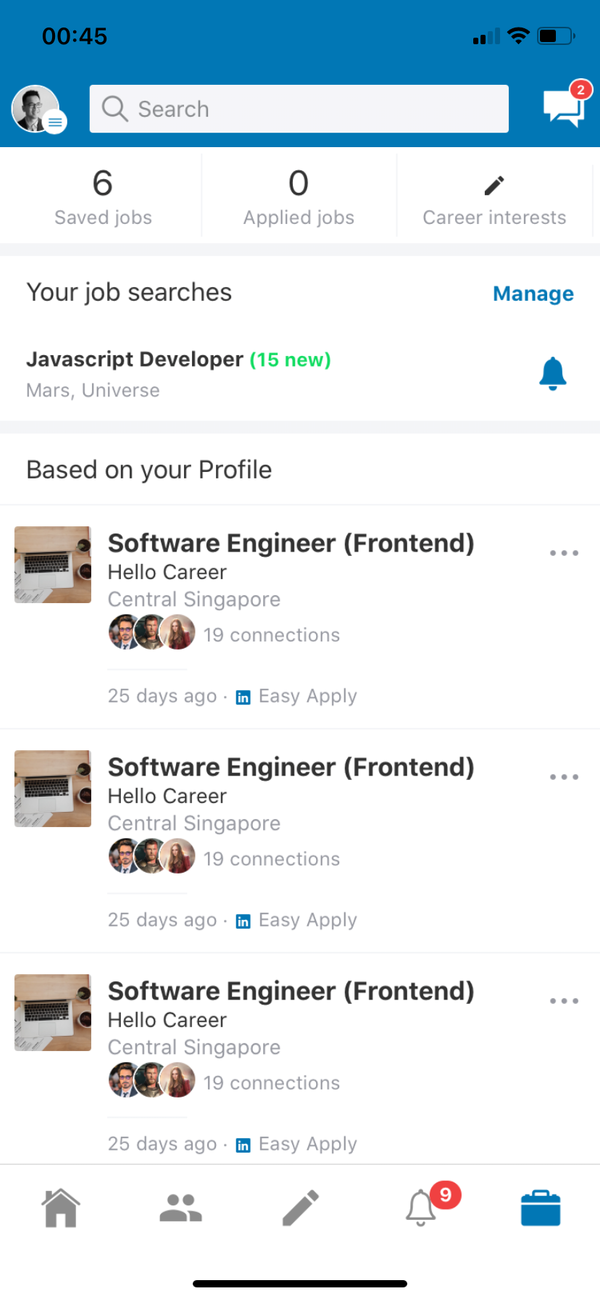Open more options for first job listing
600x1299 pixels.
[564, 553]
